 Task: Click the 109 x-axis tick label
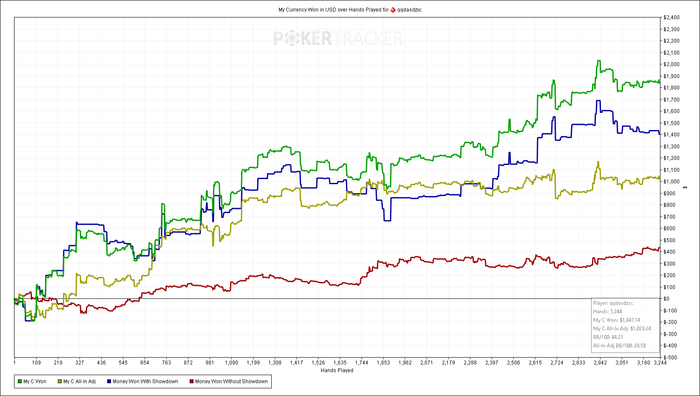(36, 363)
